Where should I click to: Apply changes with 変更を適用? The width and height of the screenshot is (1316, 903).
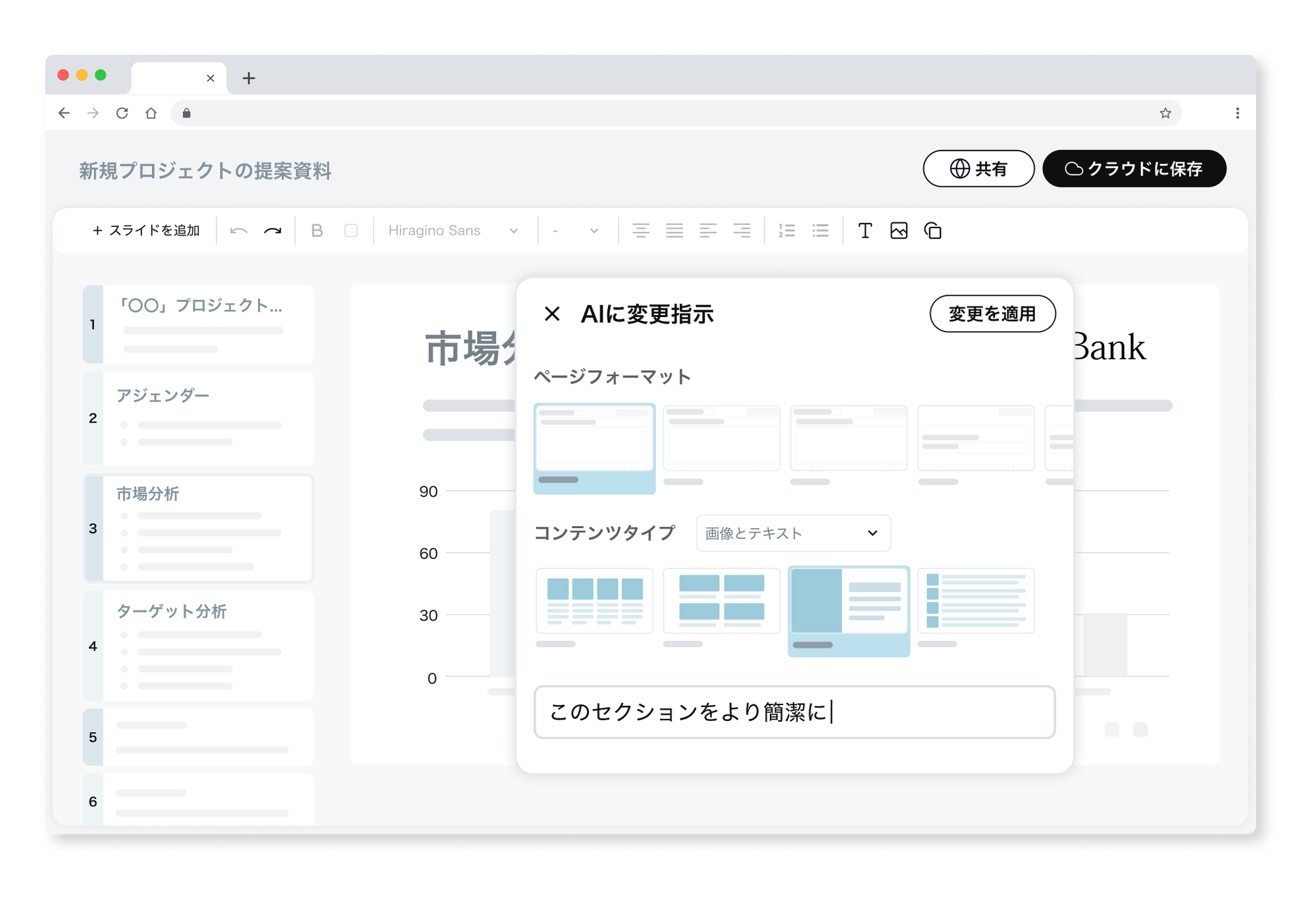click(993, 314)
